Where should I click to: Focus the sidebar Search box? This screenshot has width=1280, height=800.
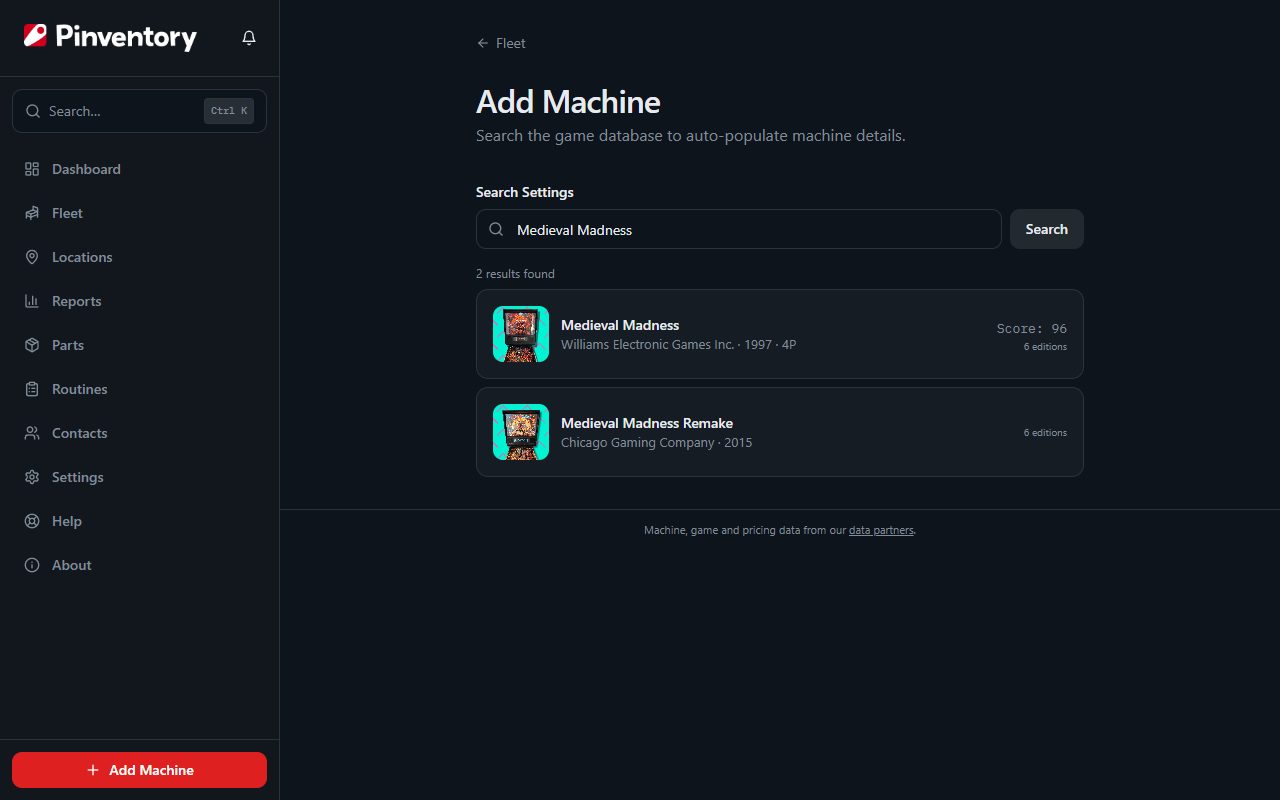tap(139, 111)
